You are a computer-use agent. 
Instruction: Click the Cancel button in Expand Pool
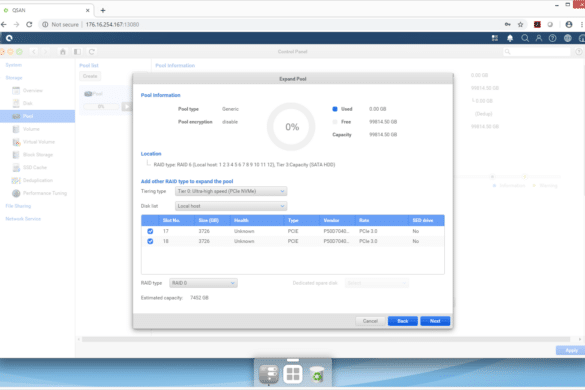(x=370, y=321)
